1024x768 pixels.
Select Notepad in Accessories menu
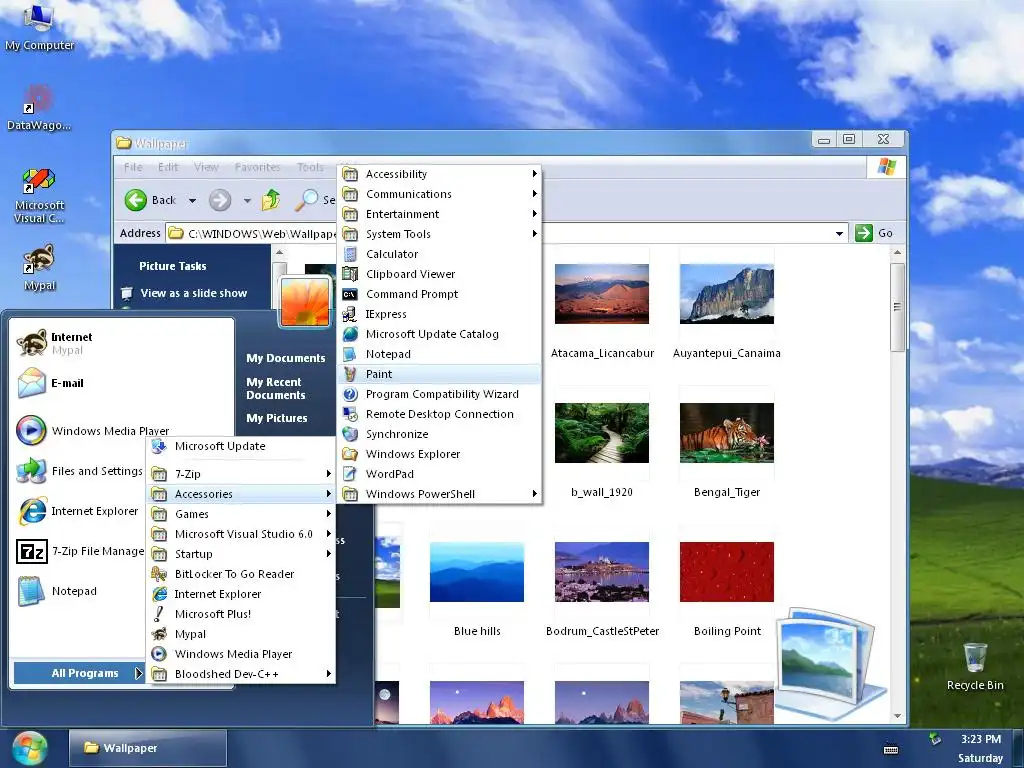[440, 354]
